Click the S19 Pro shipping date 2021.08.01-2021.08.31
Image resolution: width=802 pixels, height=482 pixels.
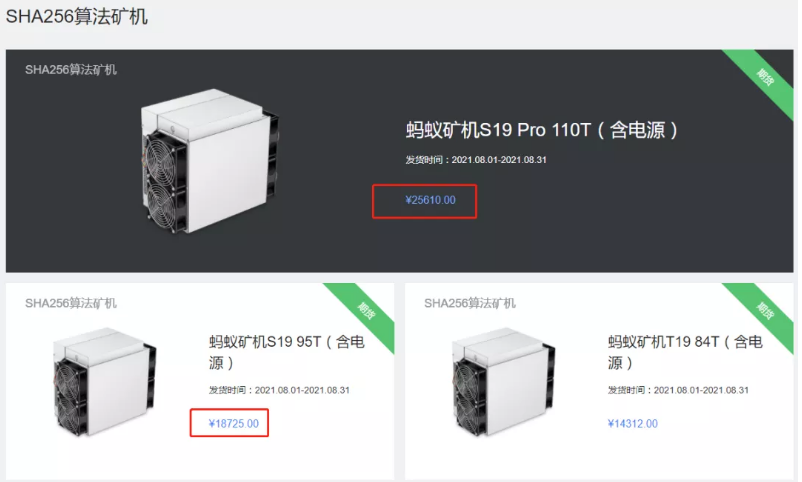(x=499, y=160)
